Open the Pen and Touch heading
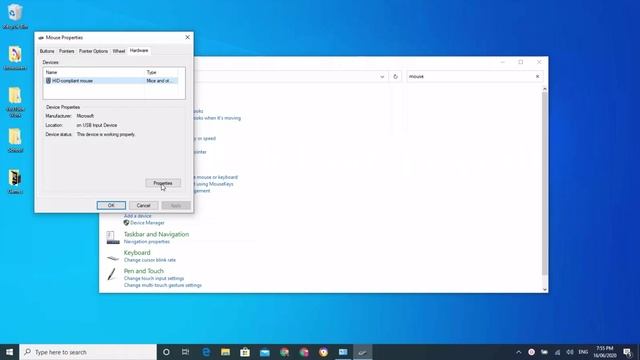Screen dimensions: 640x360 (x=144, y=271)
